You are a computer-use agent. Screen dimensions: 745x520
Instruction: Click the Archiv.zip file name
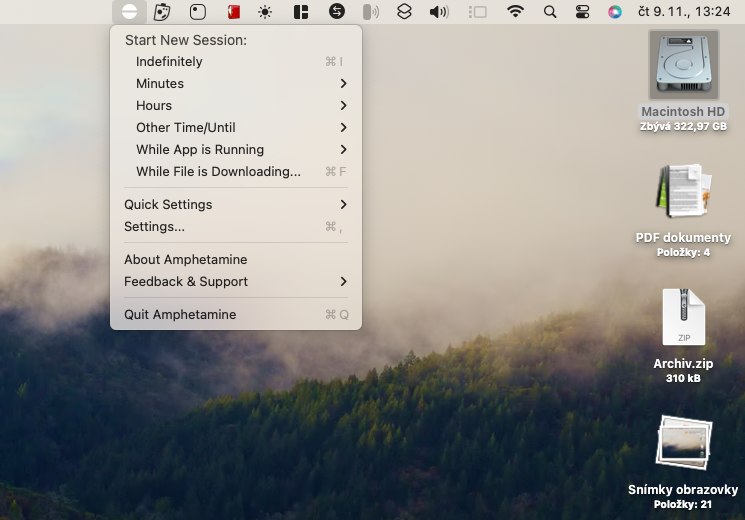(683, 364)
